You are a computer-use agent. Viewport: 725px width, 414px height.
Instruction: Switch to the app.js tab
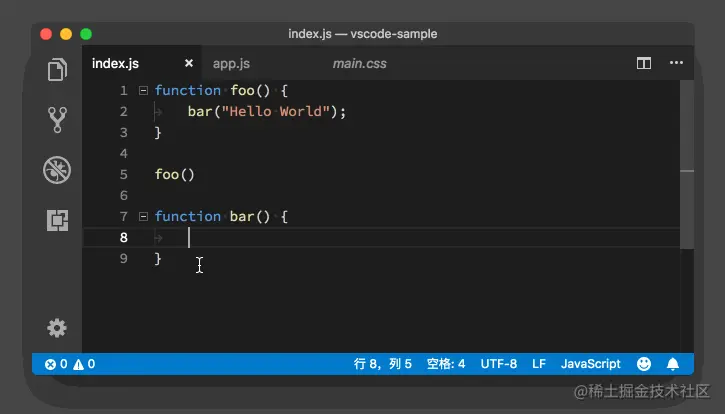231,63
